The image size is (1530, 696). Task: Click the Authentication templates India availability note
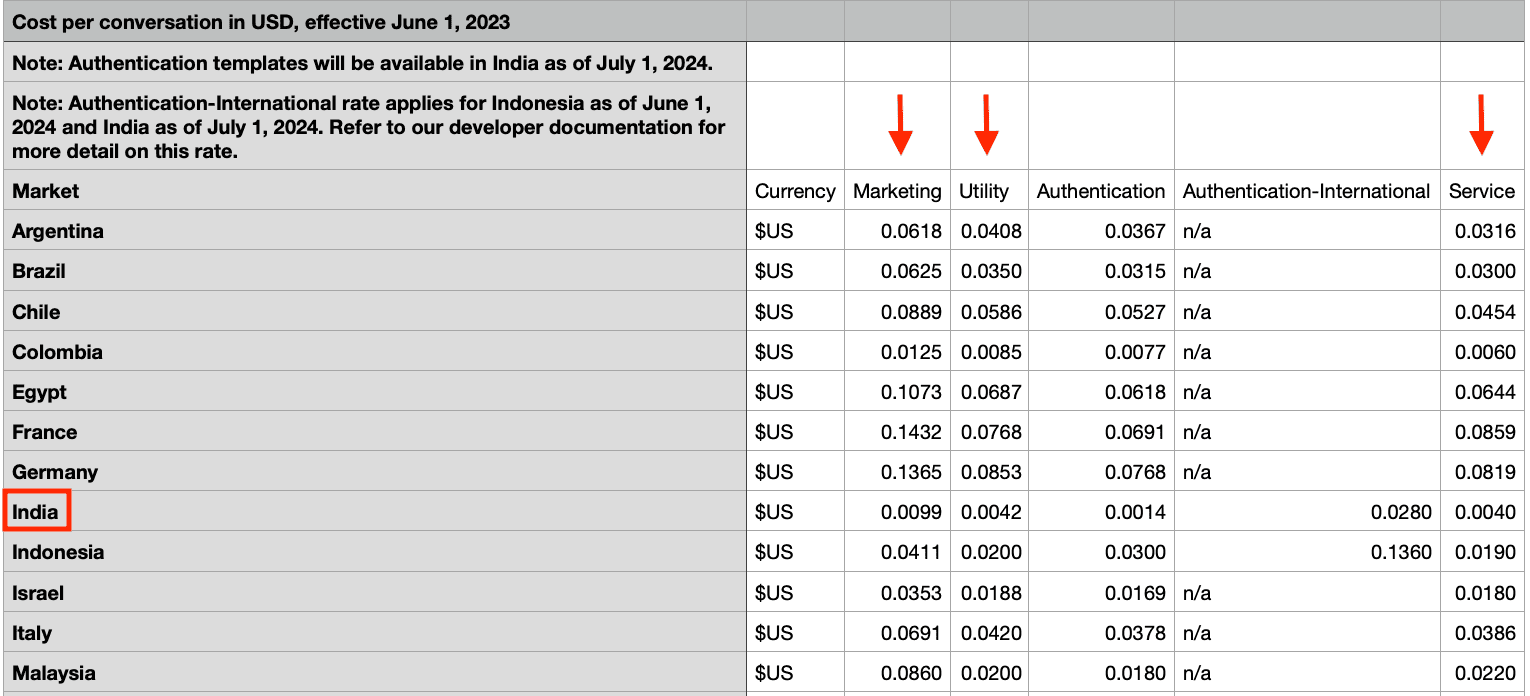click(362, 63)
